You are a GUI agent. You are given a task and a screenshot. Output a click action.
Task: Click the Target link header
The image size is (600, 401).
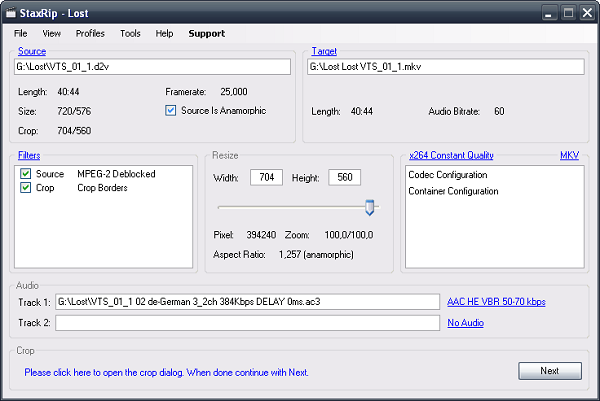pos(324,51)
